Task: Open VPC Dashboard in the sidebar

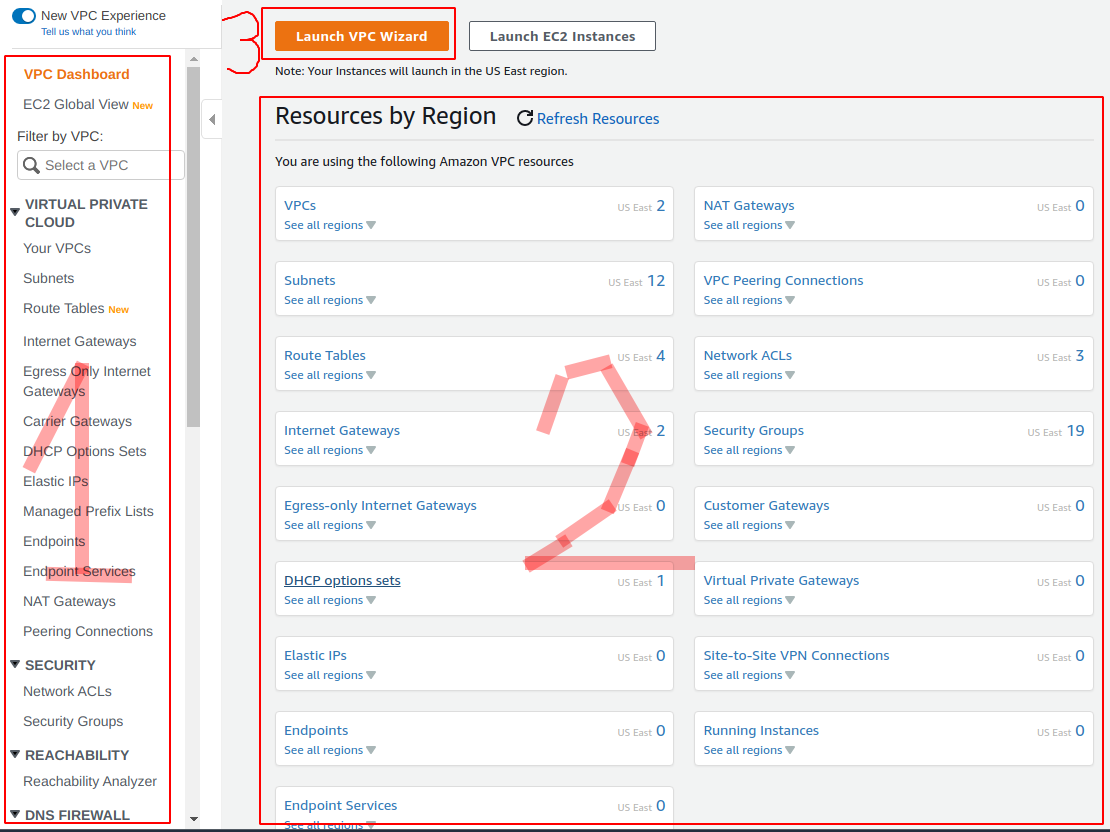Action: 76,74
